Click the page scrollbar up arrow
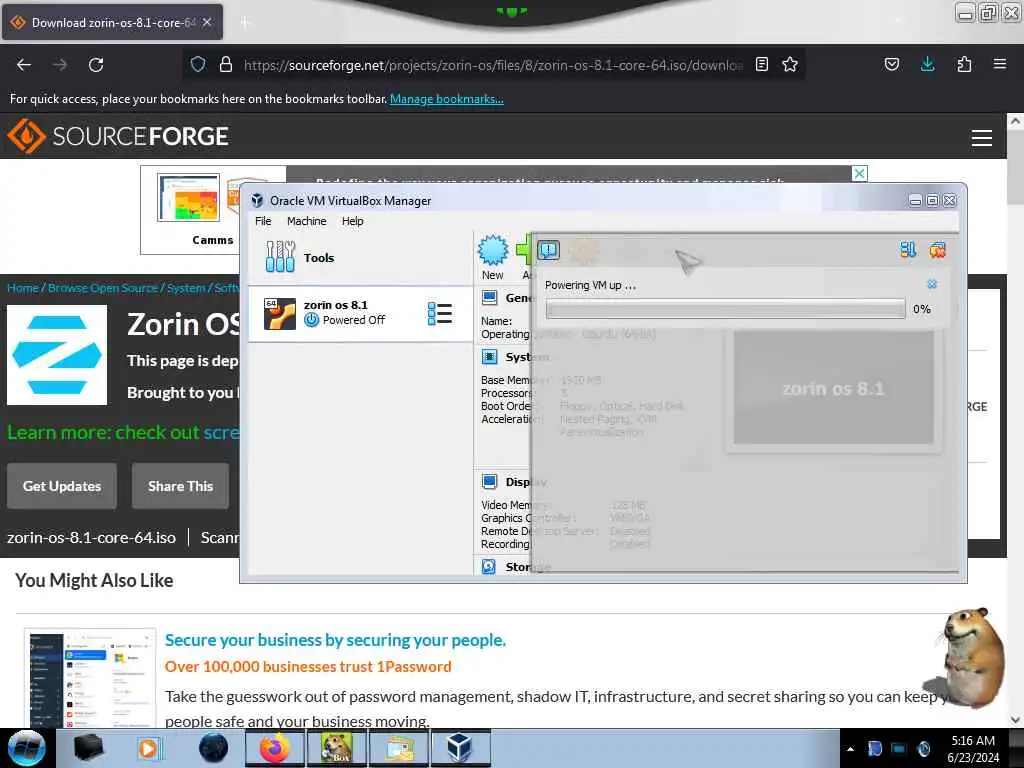The width and height of the screenshot is (1024, 768). click(1015, 121)
